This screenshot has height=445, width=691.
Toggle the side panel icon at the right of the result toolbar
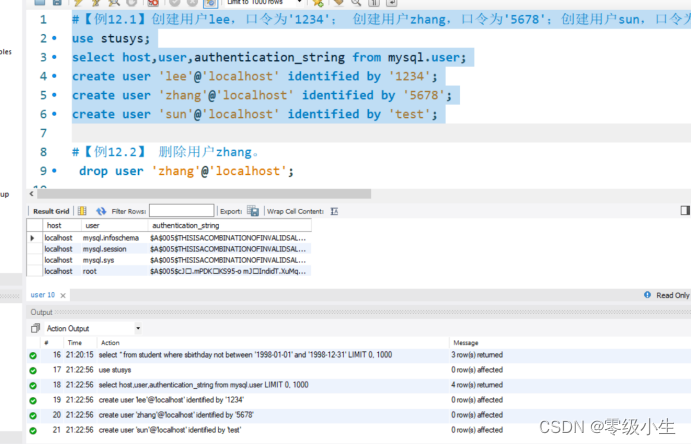685,211
